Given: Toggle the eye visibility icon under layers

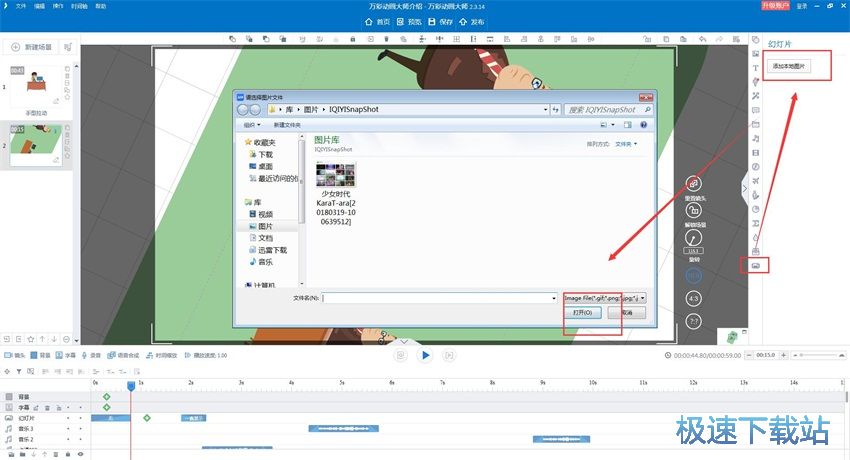Looking at the screenshot, I should (x=80, y=454).
